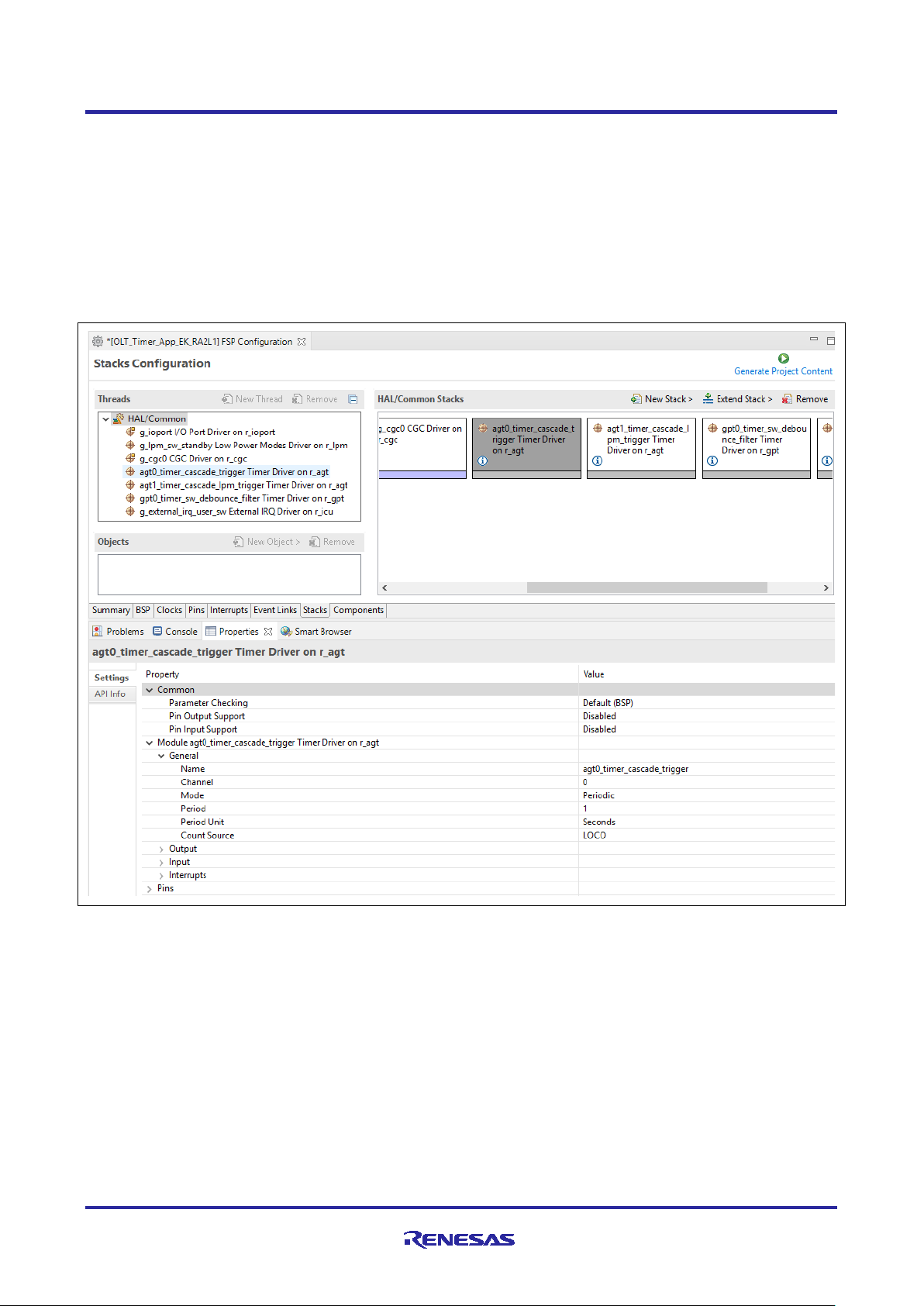Click Remove in the Objects panel
Screen dimensions: 924x1306
(332, 542)
